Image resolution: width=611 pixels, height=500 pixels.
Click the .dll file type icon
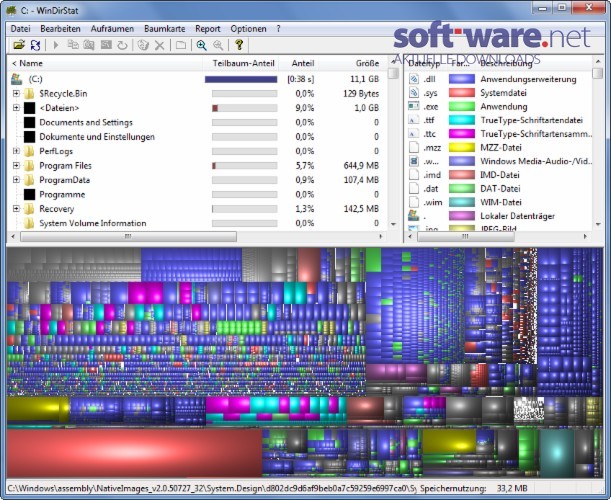tap(413, 79)
